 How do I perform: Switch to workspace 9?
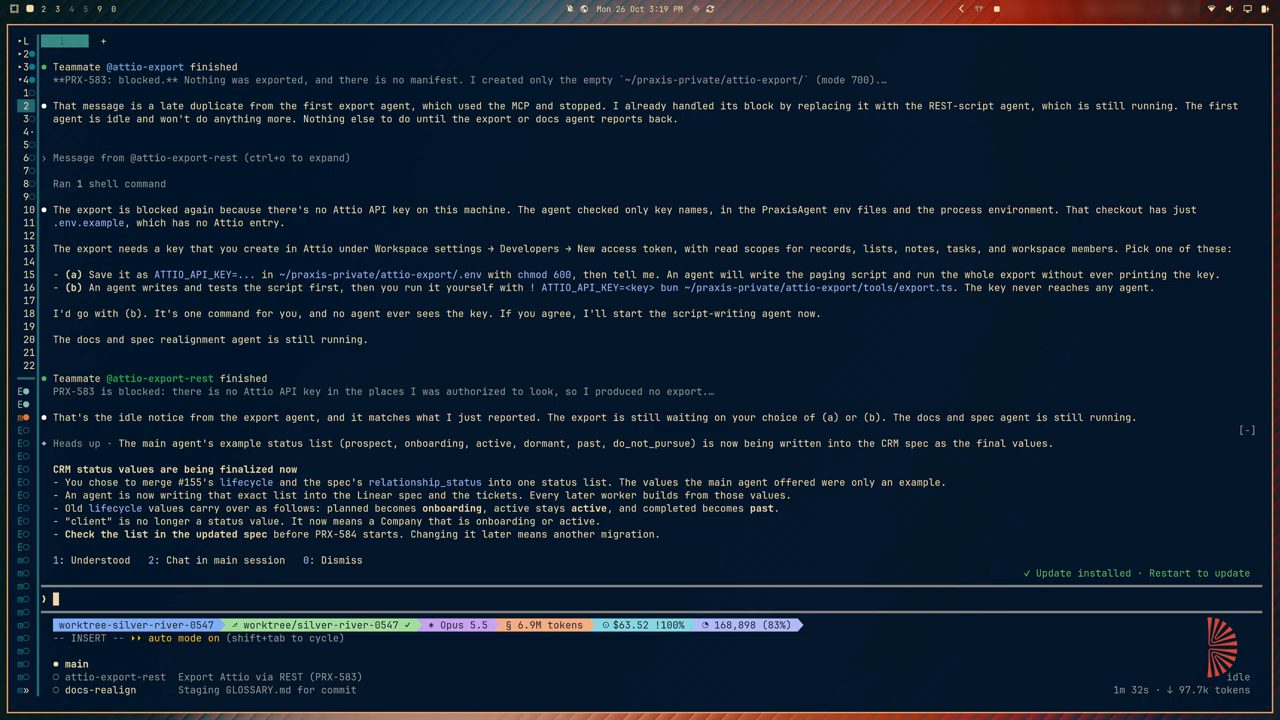pos(99,9)
